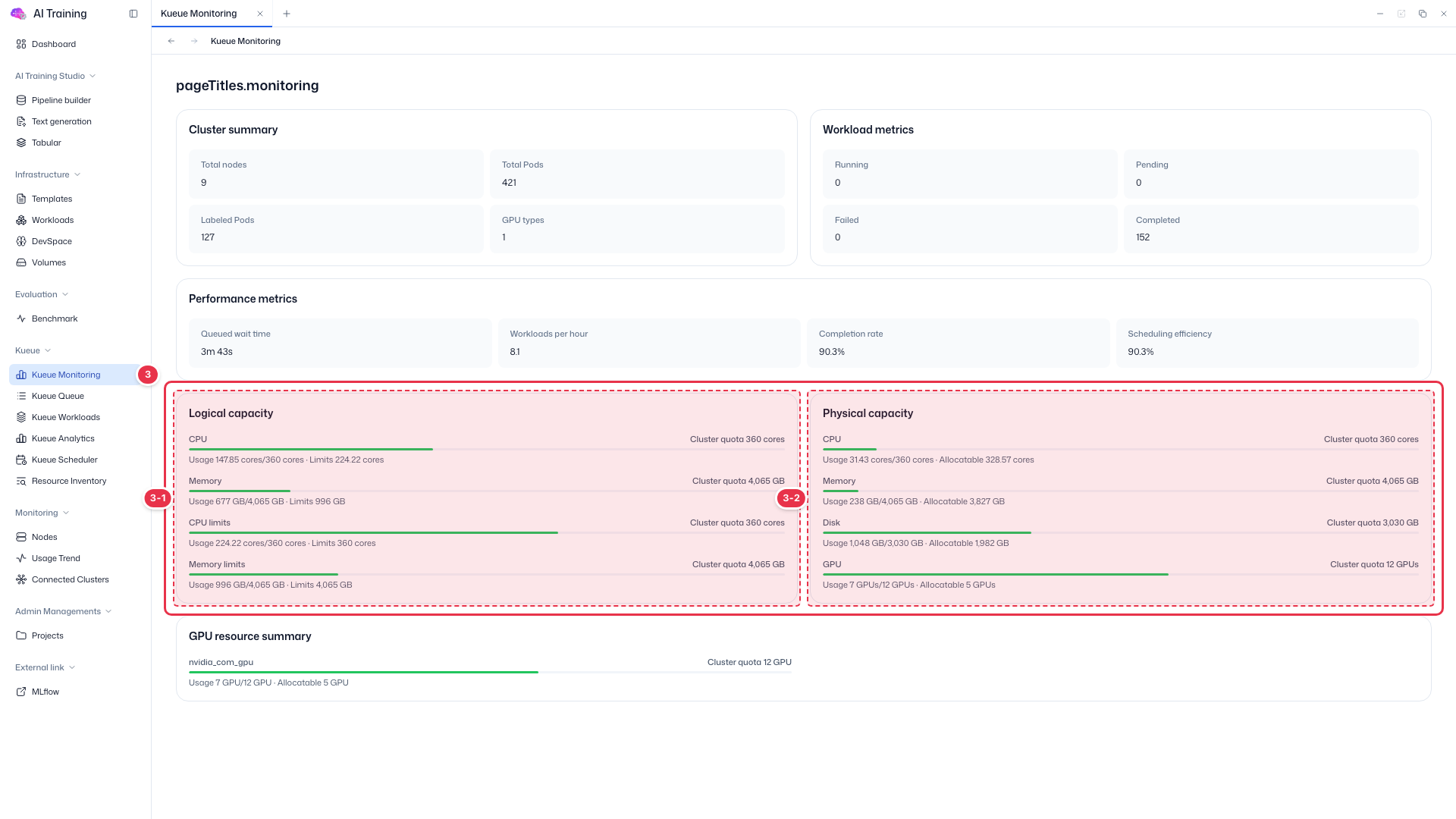Click the MLflow external link icon

coord(21,692)
